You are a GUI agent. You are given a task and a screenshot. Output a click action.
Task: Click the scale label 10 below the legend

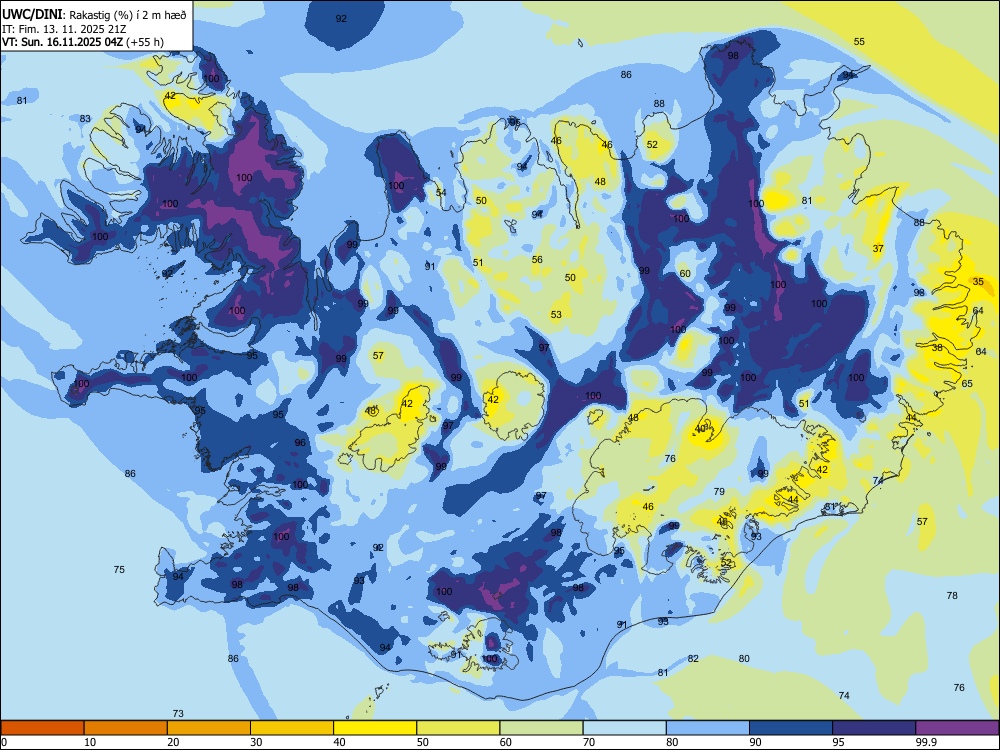coord(90,742)
